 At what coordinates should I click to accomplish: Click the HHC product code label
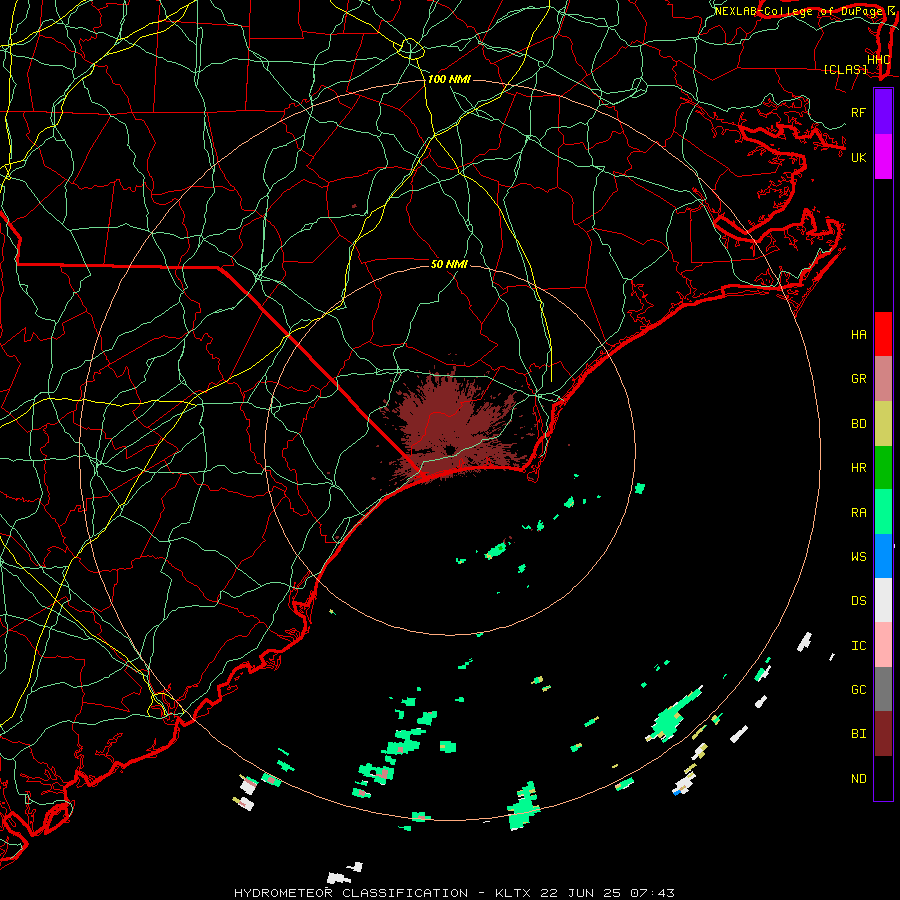click(x=879, y=60)
